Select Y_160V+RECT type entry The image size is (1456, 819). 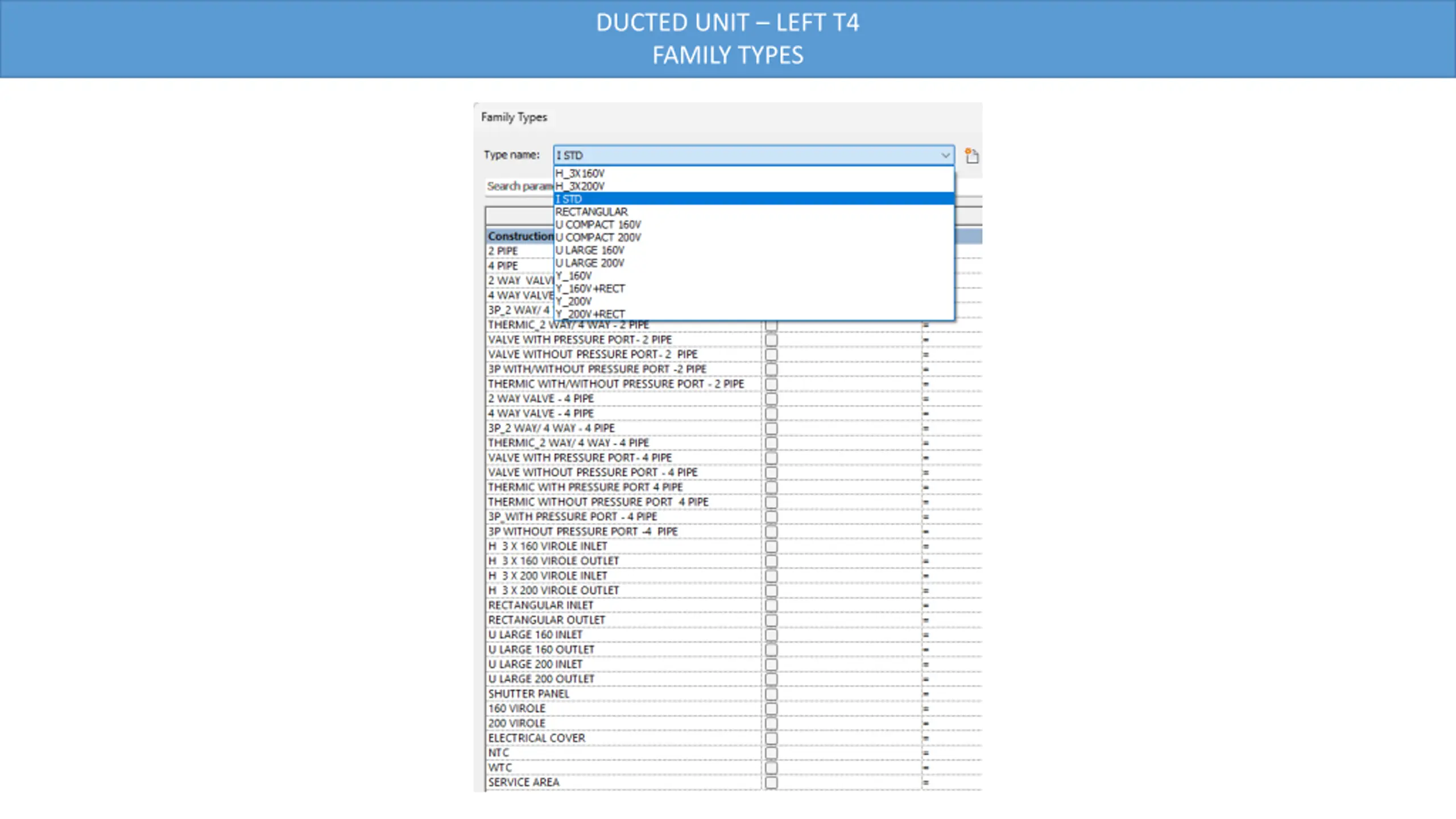[754, 288]
